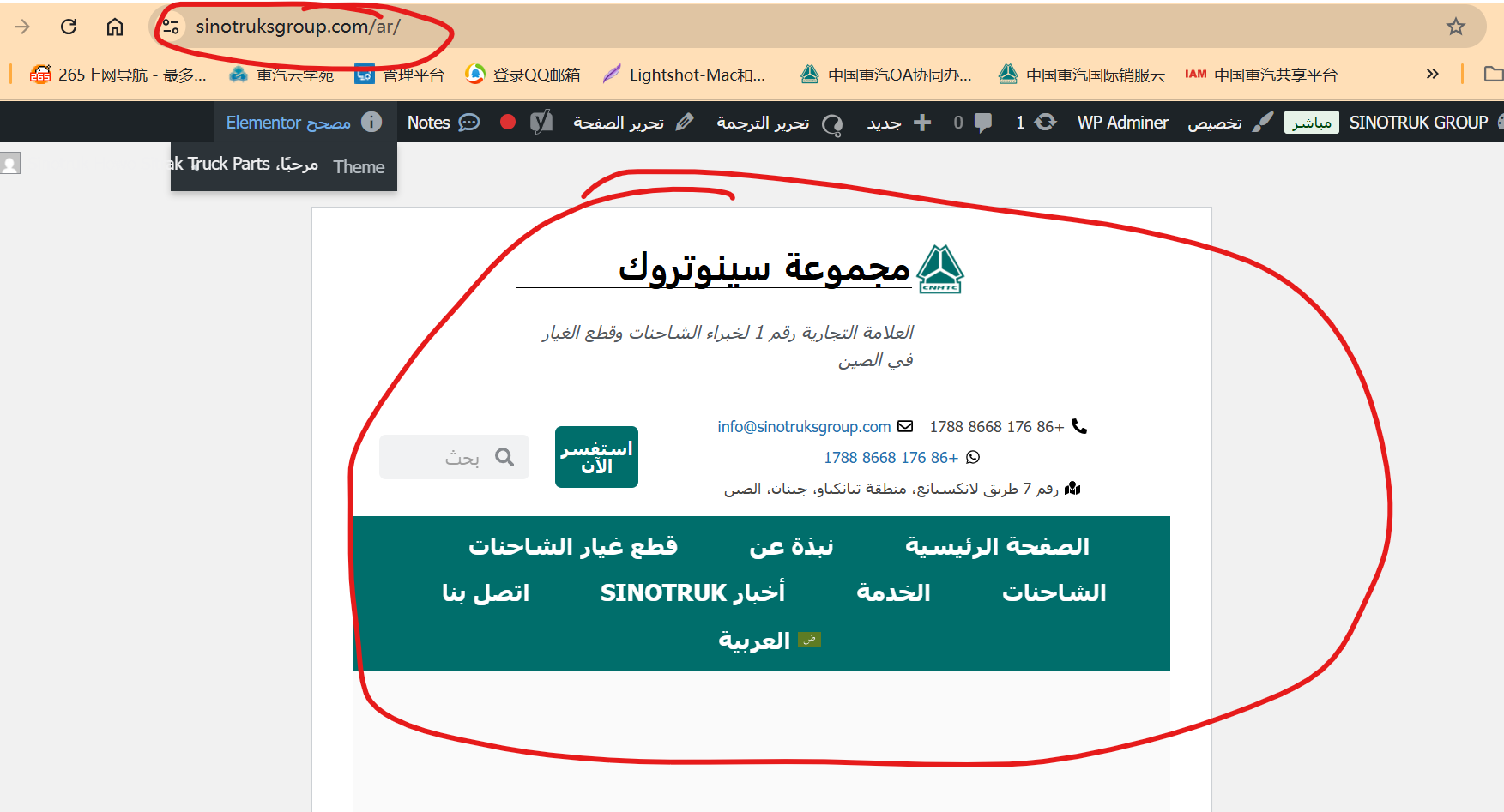
Task: Open أخبار SINOTRUK news menu item
Action: point(692,592)
